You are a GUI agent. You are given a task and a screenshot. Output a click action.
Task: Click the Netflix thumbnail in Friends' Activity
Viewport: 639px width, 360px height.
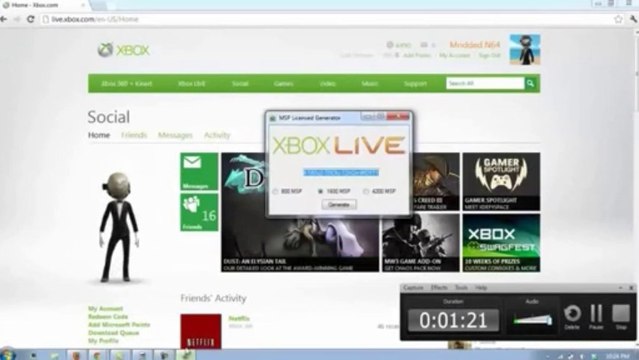(x=201, y=331)
